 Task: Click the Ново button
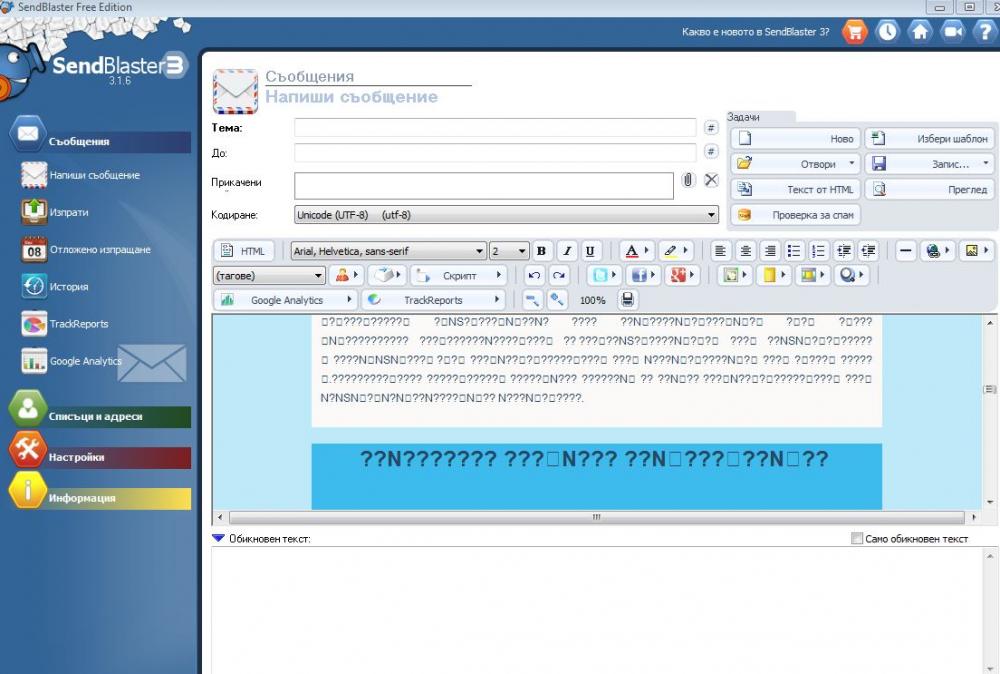coord(795,138)
